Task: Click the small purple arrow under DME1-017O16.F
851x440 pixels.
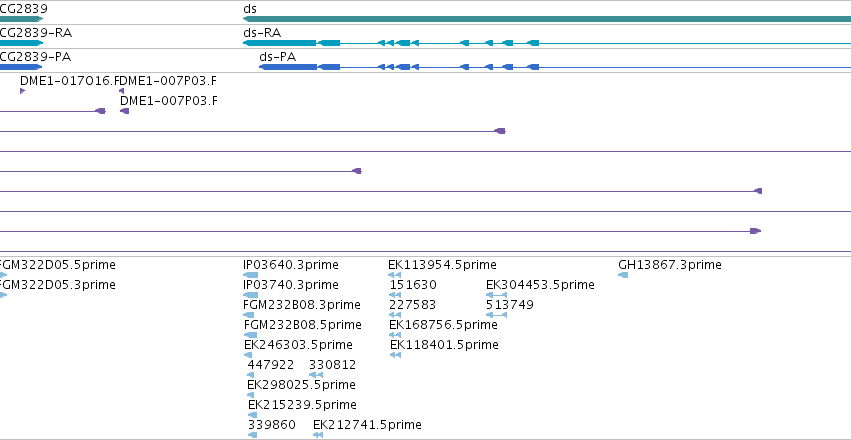Action: pos(22,91)
